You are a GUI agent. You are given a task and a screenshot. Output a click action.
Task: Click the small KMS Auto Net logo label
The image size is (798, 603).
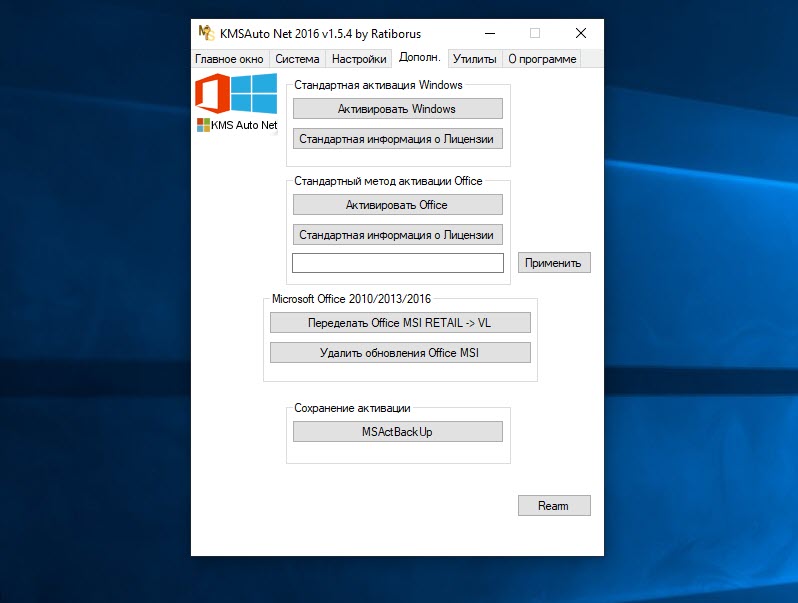[x=237, y=125]
